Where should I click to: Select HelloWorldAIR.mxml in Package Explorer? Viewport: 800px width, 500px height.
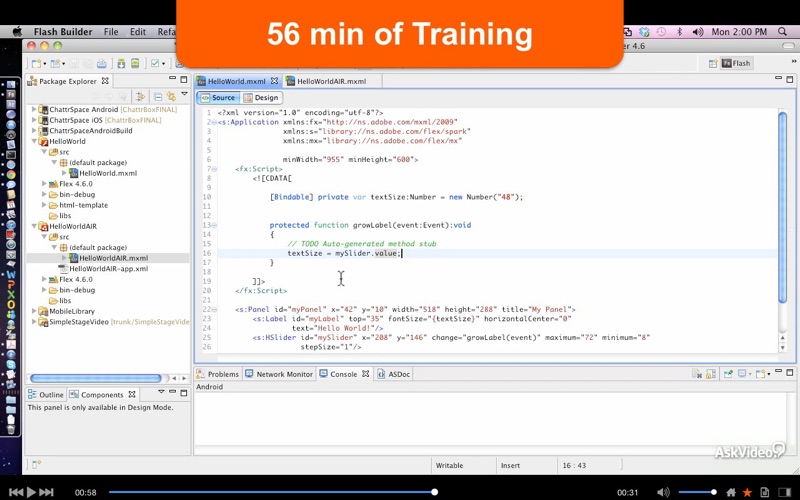coord(113,258)
